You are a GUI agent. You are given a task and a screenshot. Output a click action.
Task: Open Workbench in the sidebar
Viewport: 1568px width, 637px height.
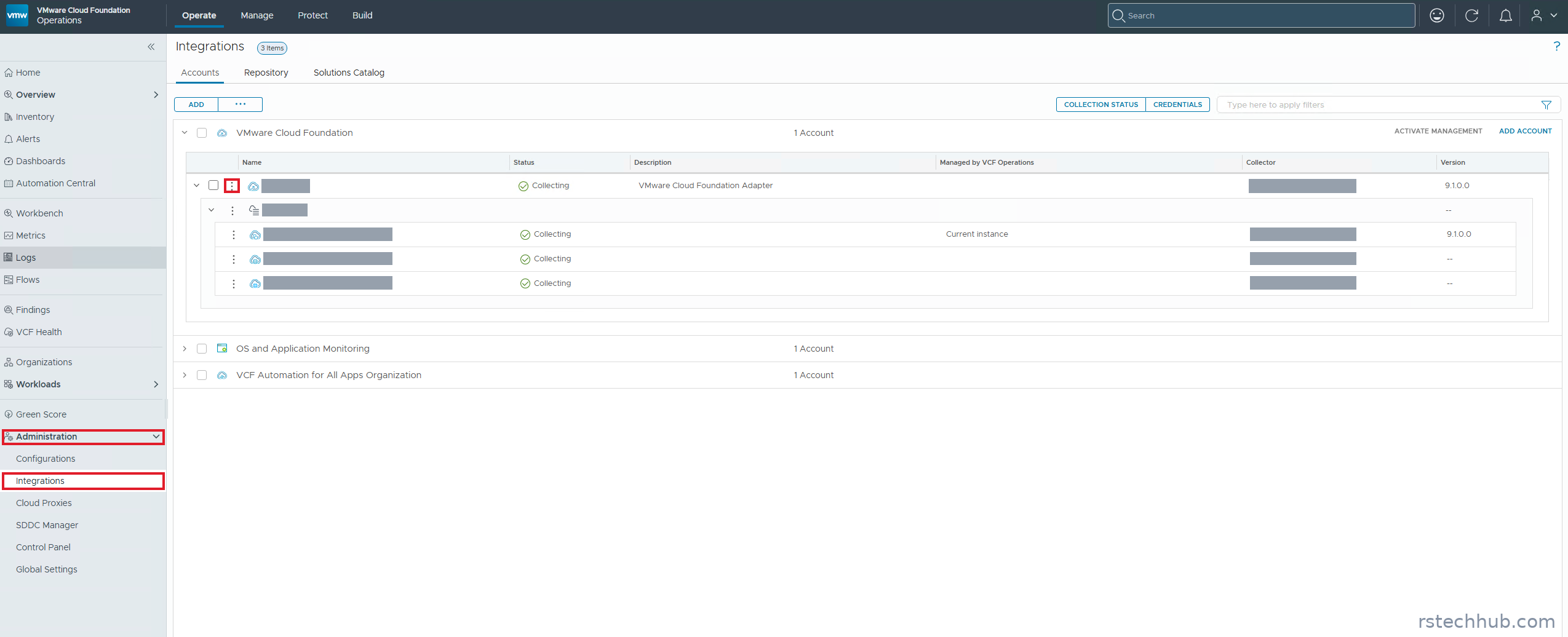(x=83, y=213)
